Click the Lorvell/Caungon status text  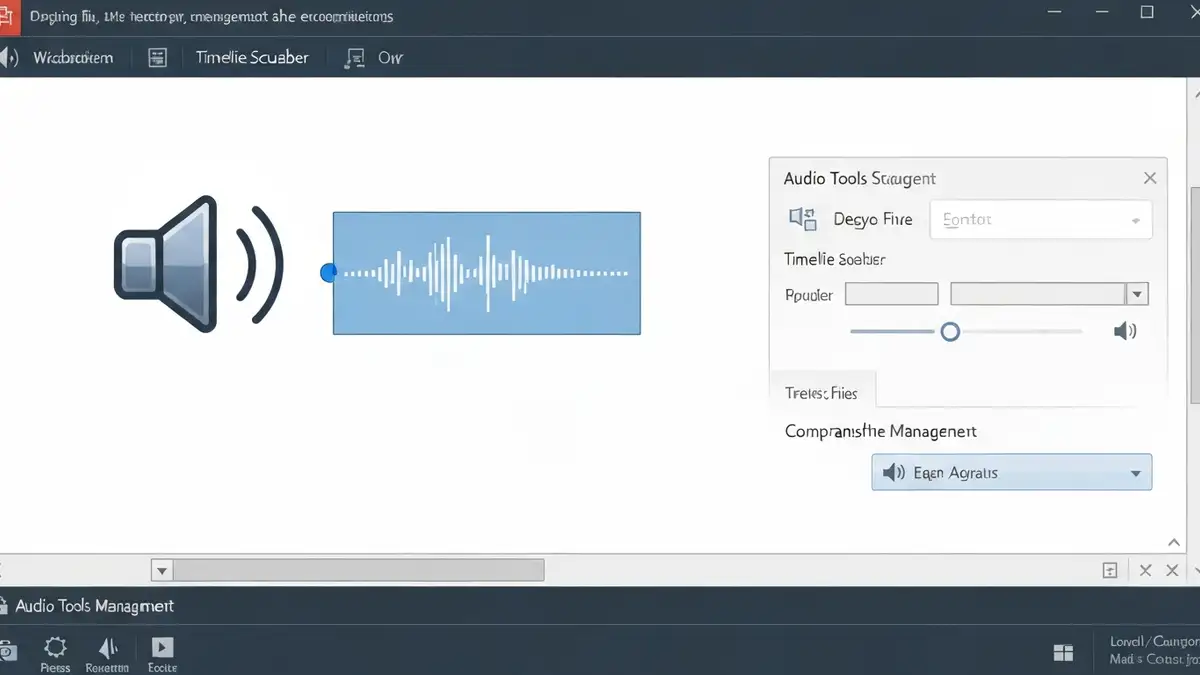[x=1154, y=642]
